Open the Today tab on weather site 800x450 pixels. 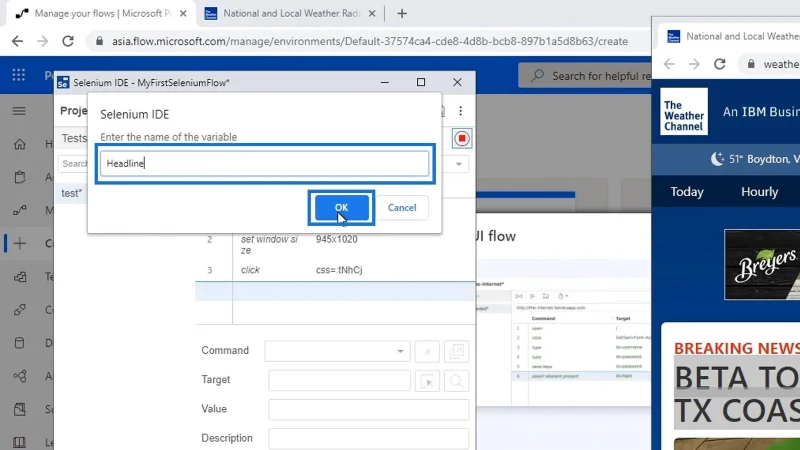click(687, 192)
